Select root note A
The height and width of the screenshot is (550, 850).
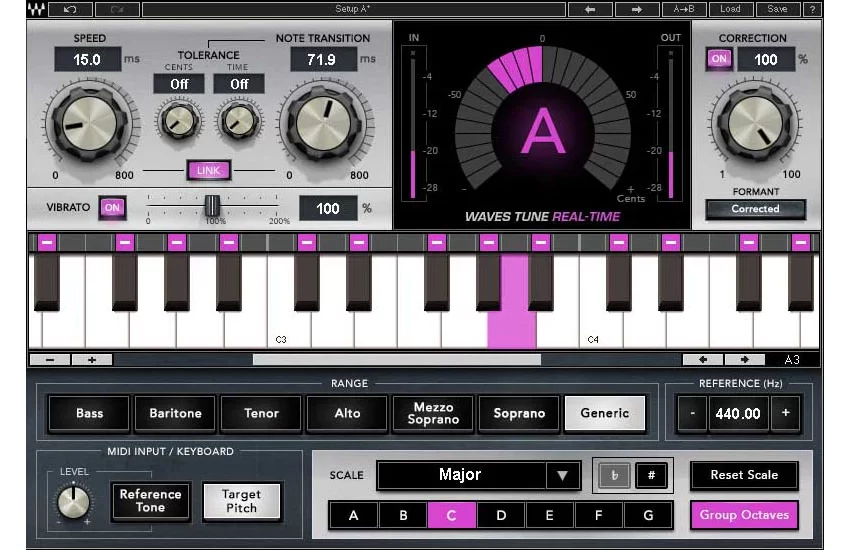pos(354,515)
